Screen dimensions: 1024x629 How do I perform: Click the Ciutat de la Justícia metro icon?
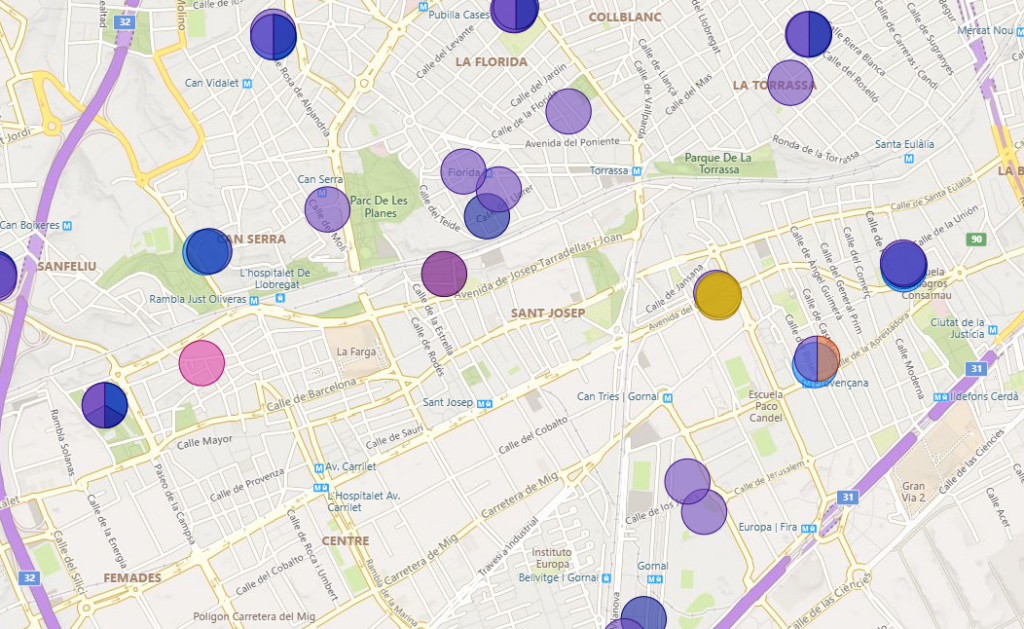[993, 330]
